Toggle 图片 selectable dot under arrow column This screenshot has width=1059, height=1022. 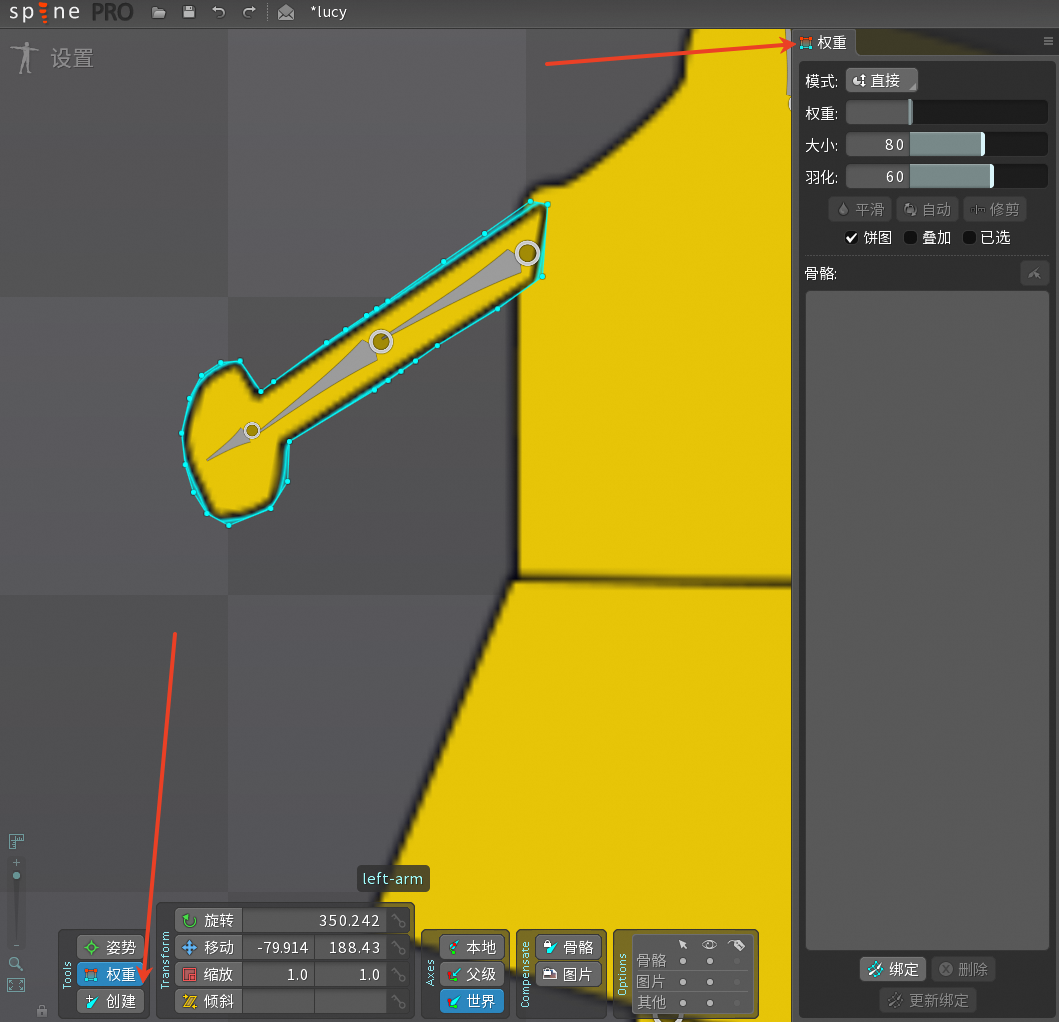coord(683,982)
